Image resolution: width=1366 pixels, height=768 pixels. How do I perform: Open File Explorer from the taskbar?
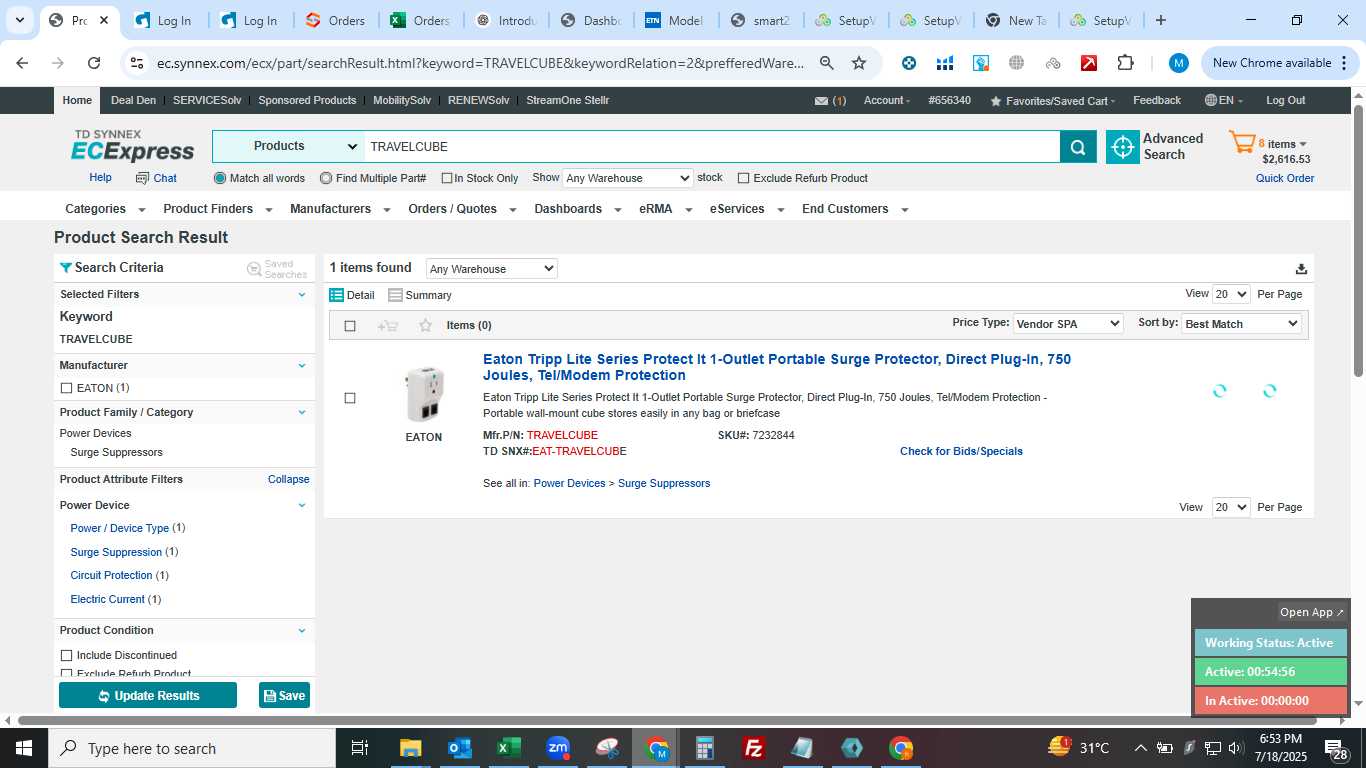click(410, 748)
